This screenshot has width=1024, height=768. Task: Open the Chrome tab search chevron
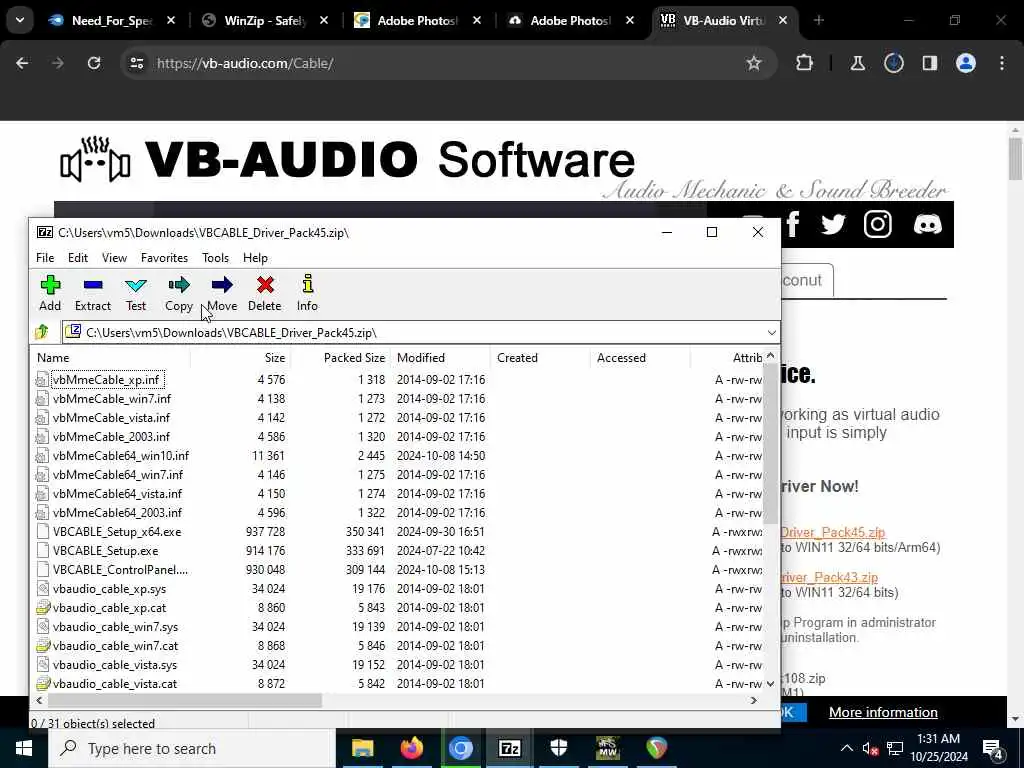(20, 20)
